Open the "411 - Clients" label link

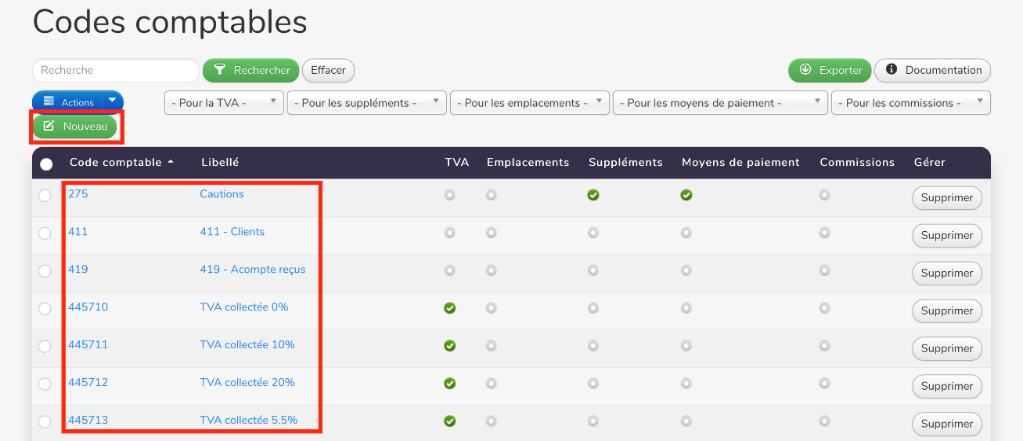[x=232, y=232]
